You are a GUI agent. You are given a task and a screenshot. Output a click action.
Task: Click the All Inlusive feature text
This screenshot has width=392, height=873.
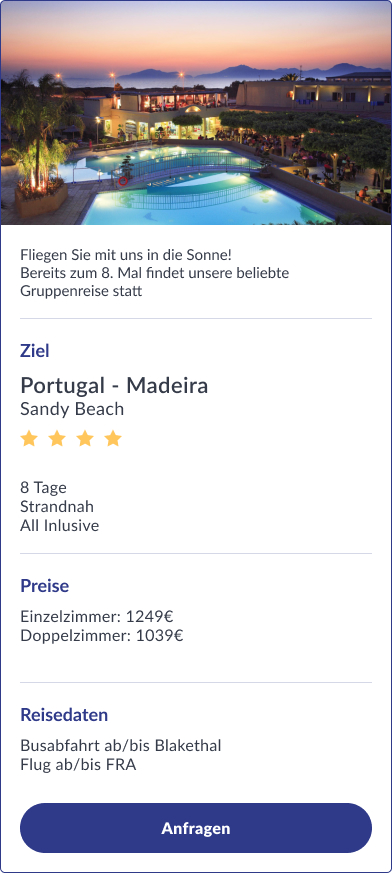(x=60, y=526)
